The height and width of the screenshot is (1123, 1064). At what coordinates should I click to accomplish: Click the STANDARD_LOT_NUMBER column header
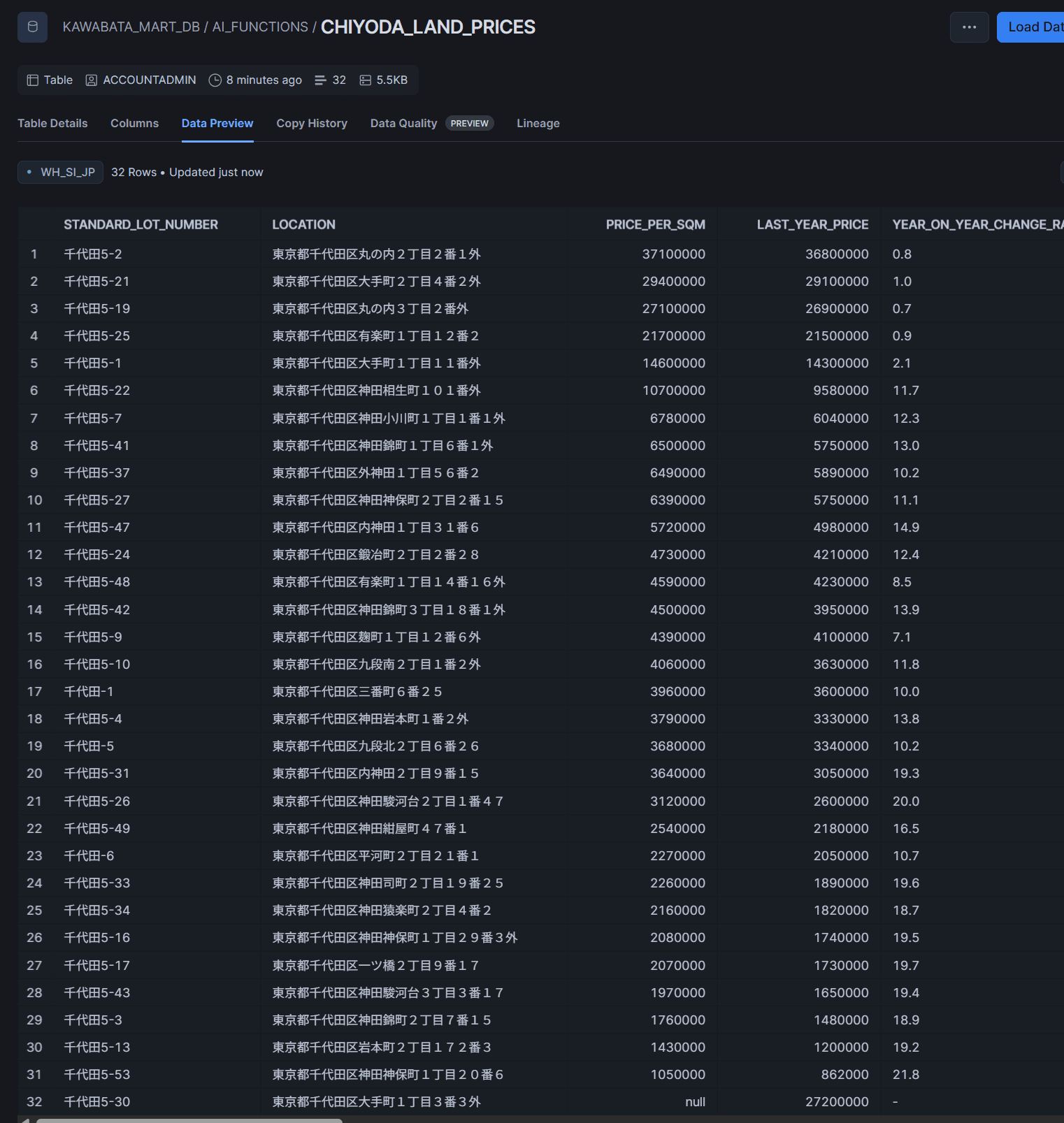coord(141,224)
